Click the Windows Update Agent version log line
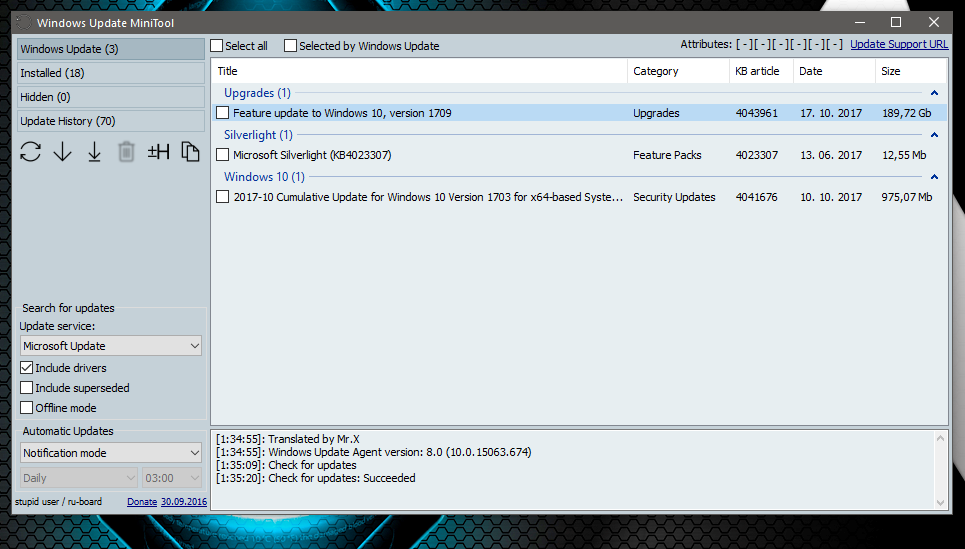This screenshot has height=549, width=965. [374, 452]
